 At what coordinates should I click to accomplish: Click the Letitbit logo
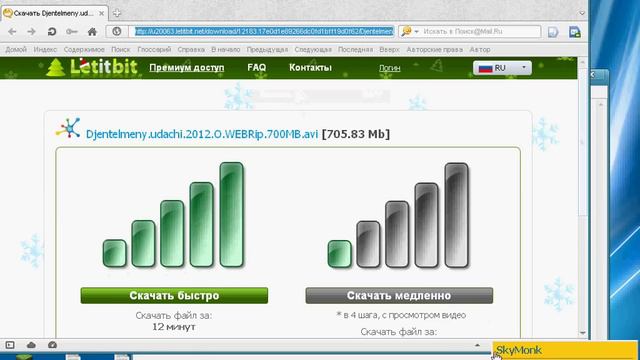[x=92, y=67]
